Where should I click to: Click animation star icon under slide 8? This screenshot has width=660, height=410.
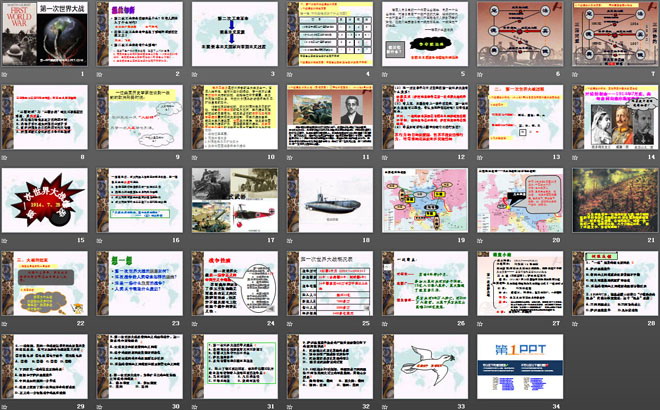[x=5, y=158]
